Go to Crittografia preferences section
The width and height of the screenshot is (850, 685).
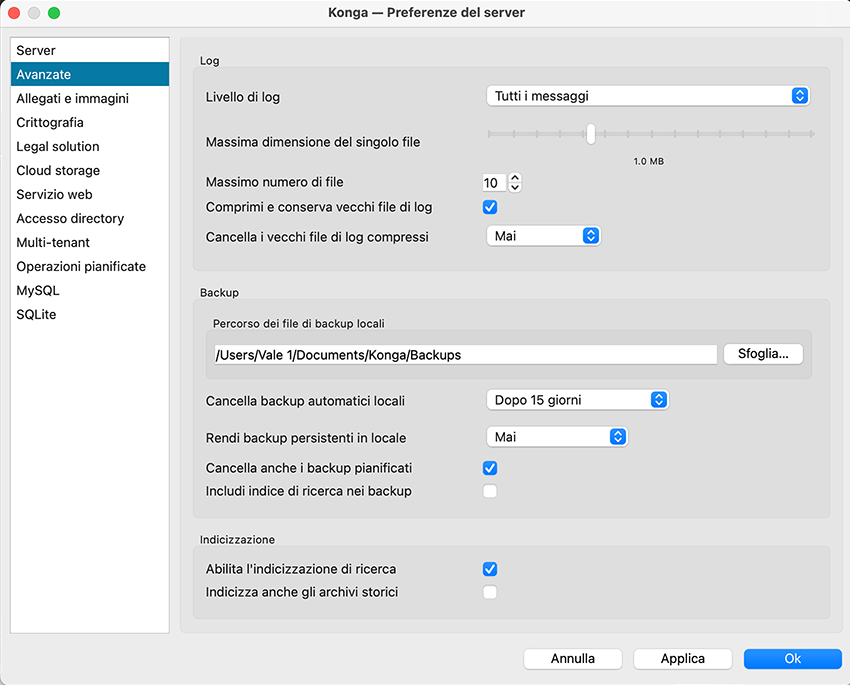(x=50, y=122)
